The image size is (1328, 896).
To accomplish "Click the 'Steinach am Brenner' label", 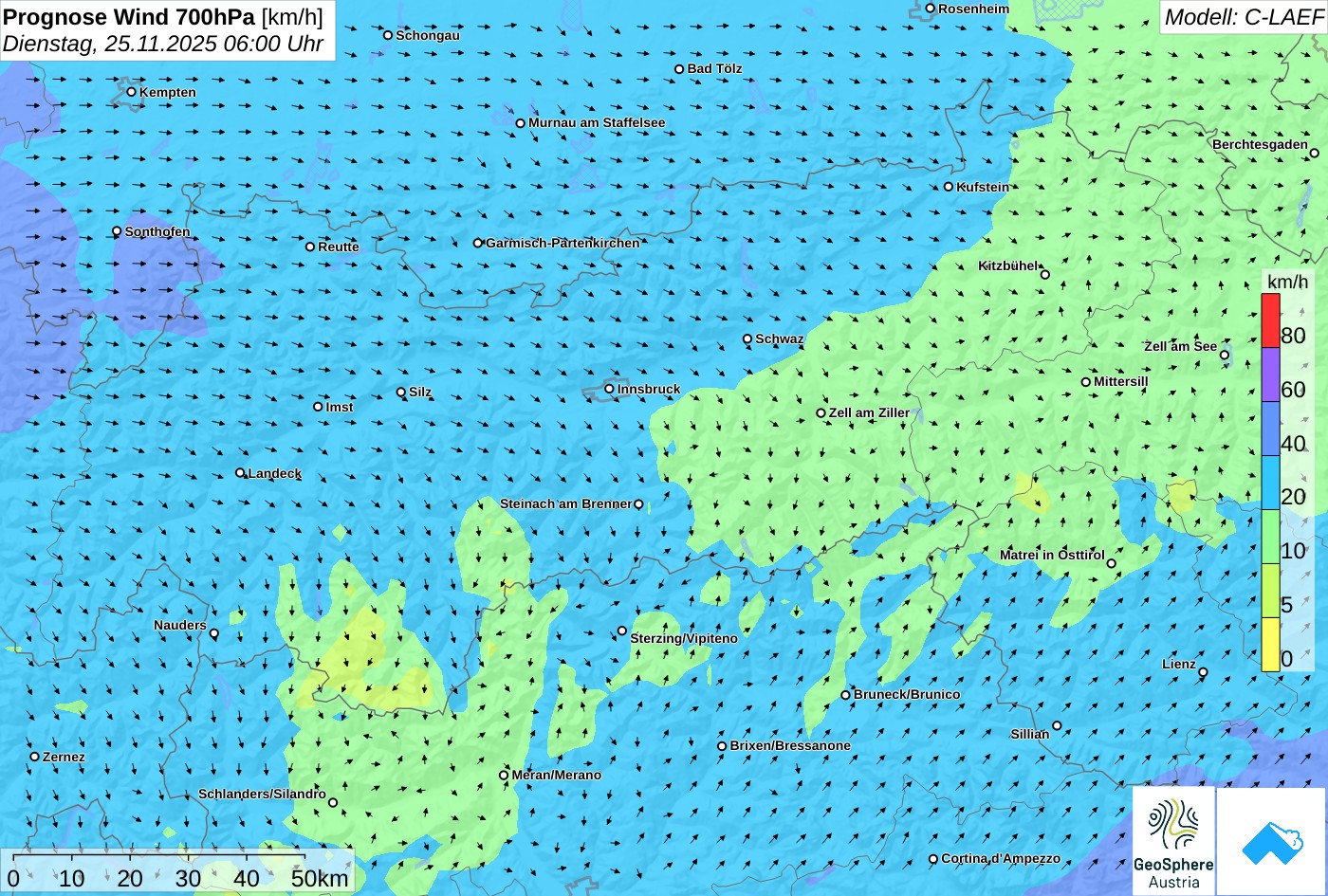I will [565, 503].
